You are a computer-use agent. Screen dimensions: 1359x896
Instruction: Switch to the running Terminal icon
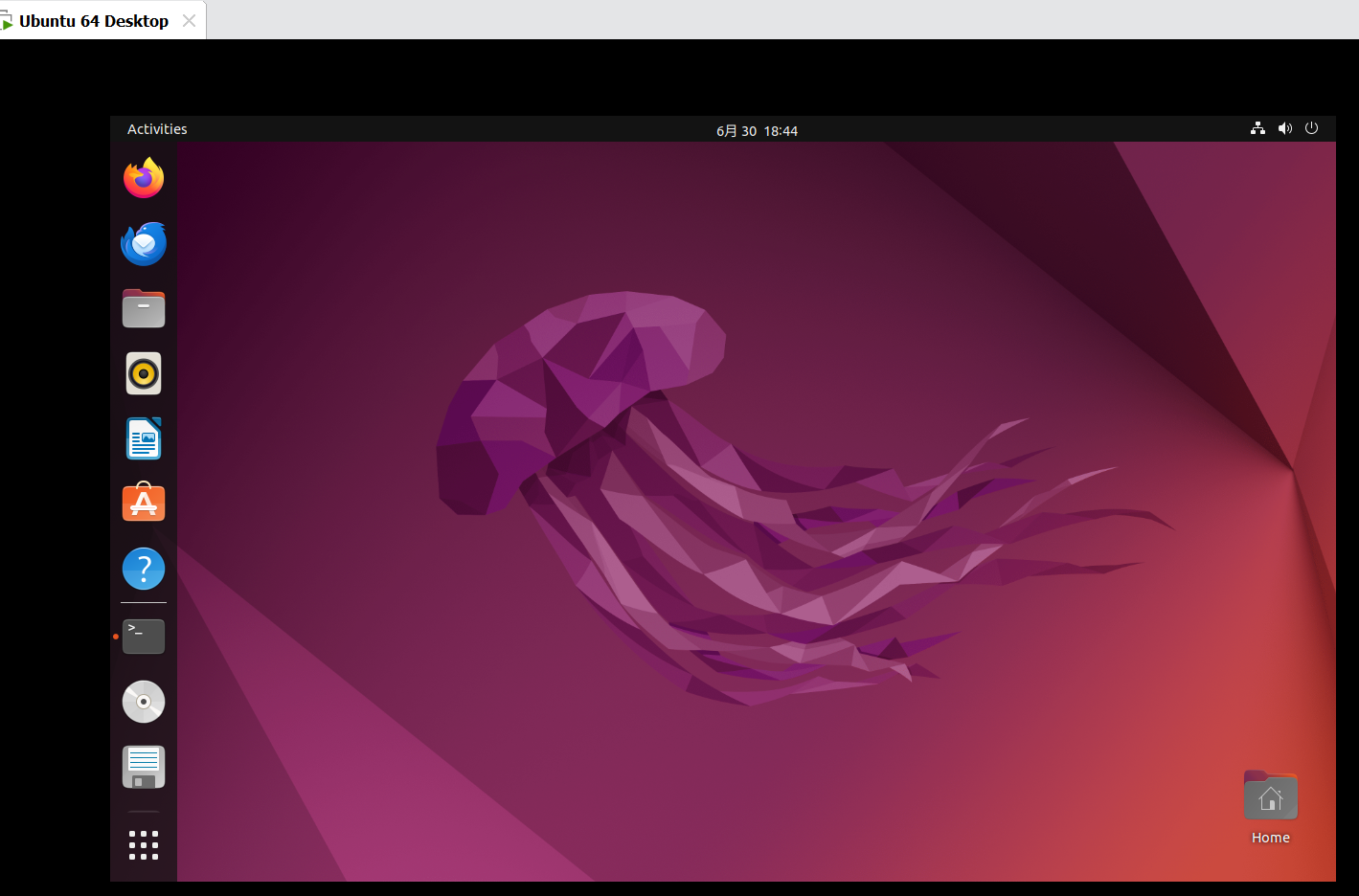[x=144, y=637]
